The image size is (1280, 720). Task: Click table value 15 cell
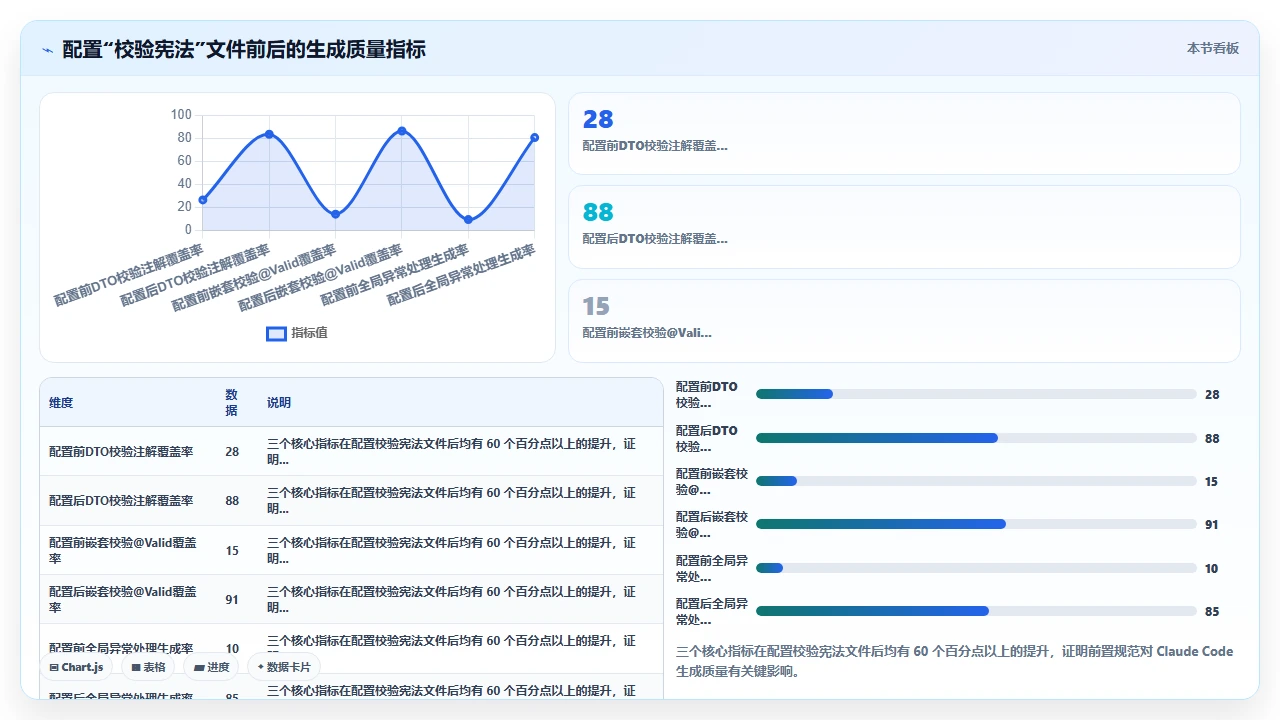[x=232, y=550]
